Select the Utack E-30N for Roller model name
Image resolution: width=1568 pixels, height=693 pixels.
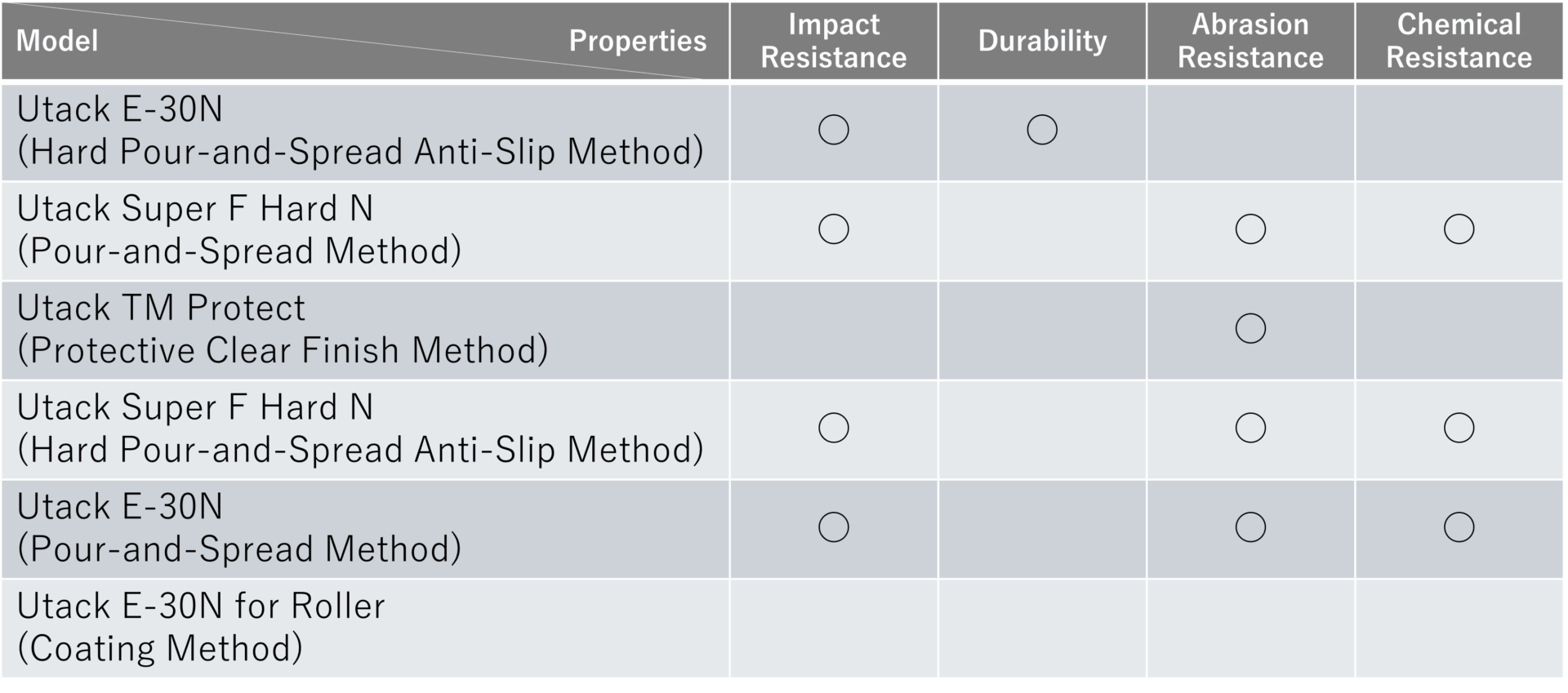pos(201,606)
